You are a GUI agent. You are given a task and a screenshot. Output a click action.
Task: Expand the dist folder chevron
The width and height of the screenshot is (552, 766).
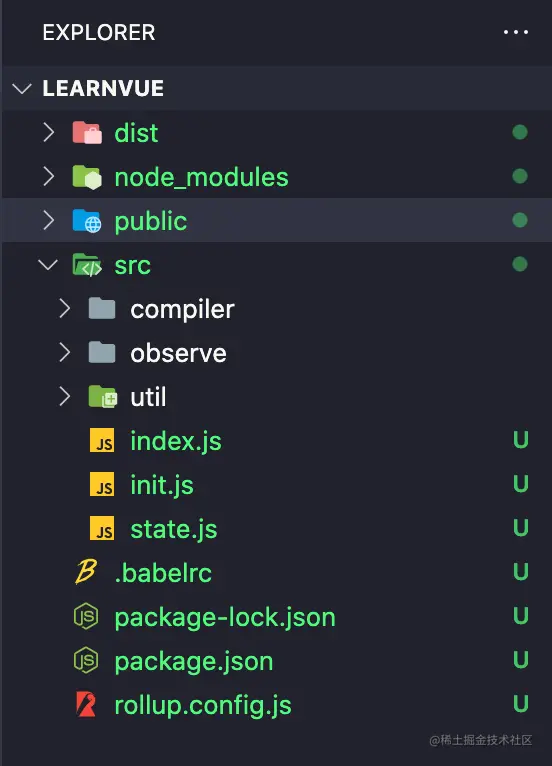[x=48, y=132]
